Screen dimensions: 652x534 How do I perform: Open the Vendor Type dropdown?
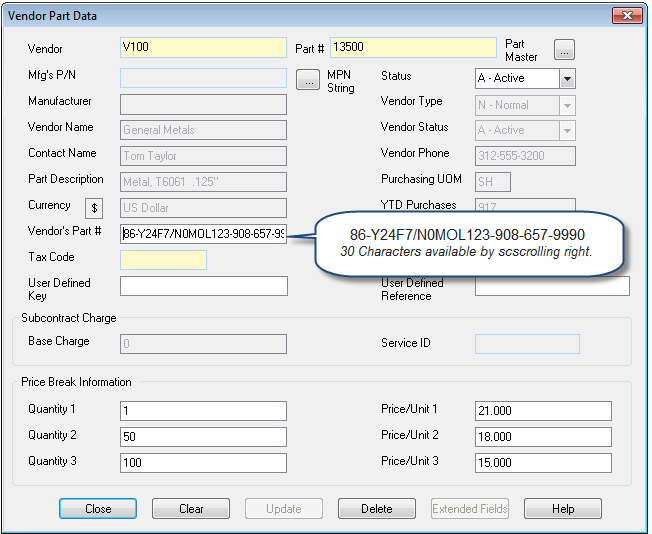pos(567,105)
